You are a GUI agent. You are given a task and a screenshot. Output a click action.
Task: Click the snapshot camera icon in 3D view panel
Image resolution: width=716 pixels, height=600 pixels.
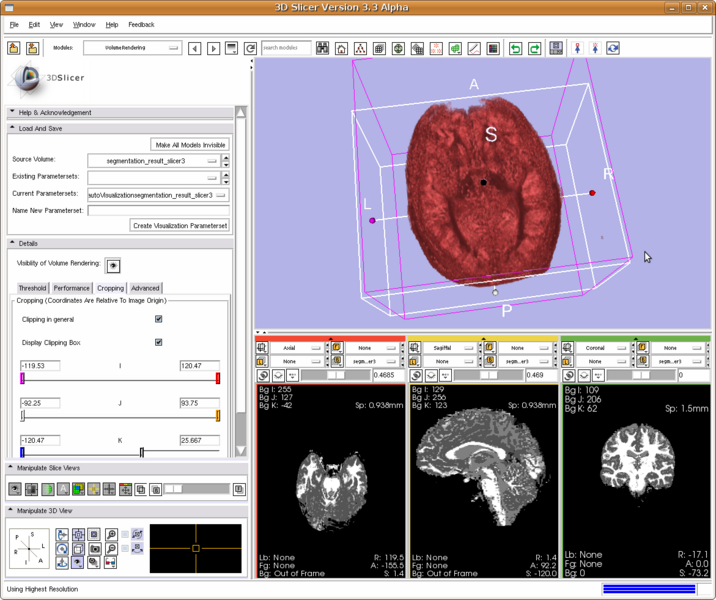93,548
